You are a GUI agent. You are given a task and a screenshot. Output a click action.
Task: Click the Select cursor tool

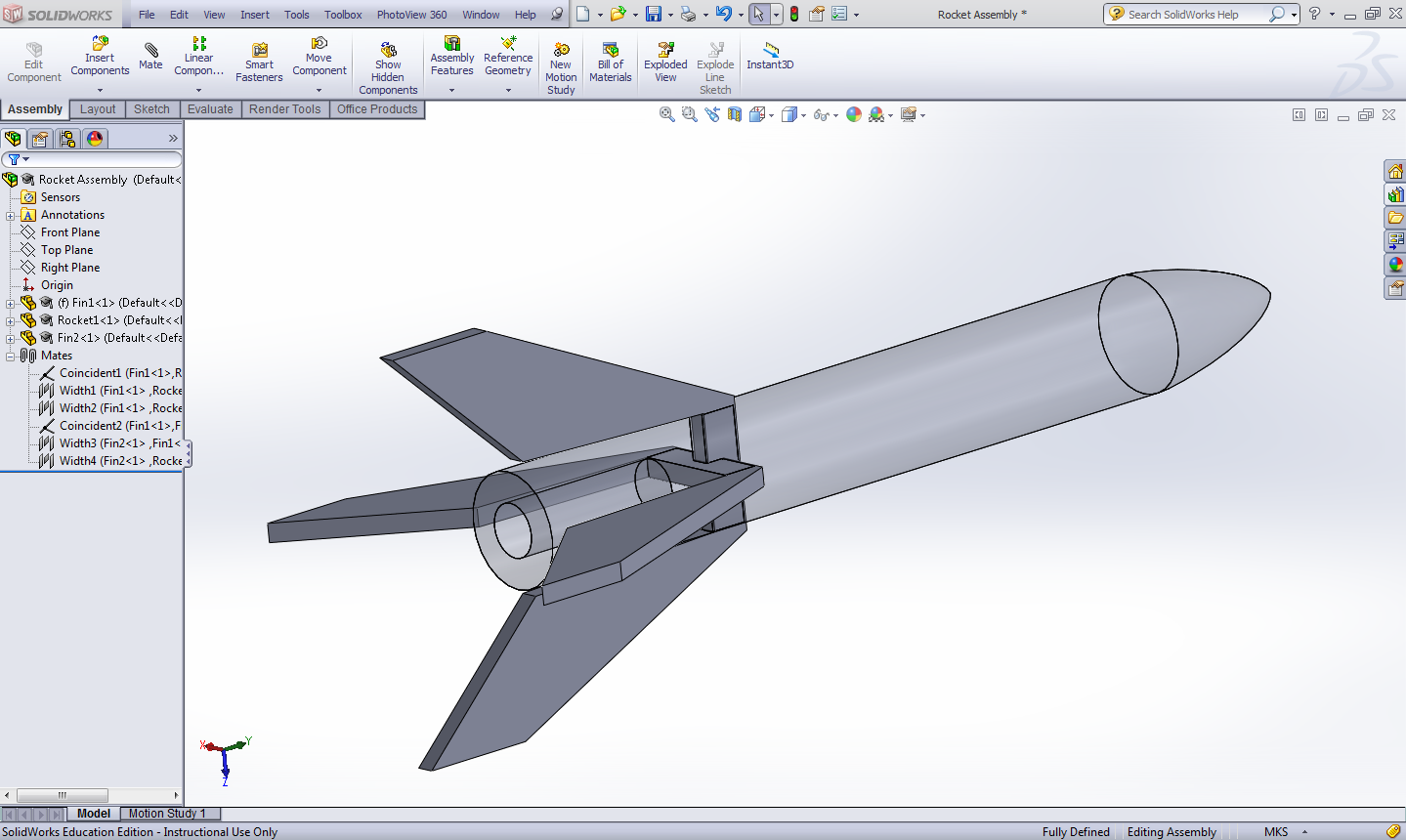759,14
